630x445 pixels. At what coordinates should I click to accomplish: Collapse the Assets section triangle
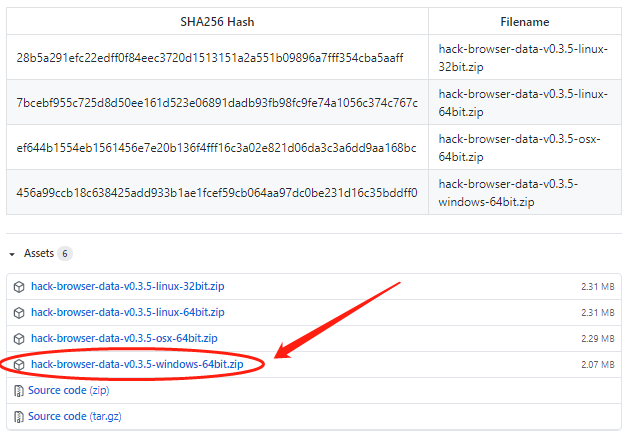coord(12,254)
